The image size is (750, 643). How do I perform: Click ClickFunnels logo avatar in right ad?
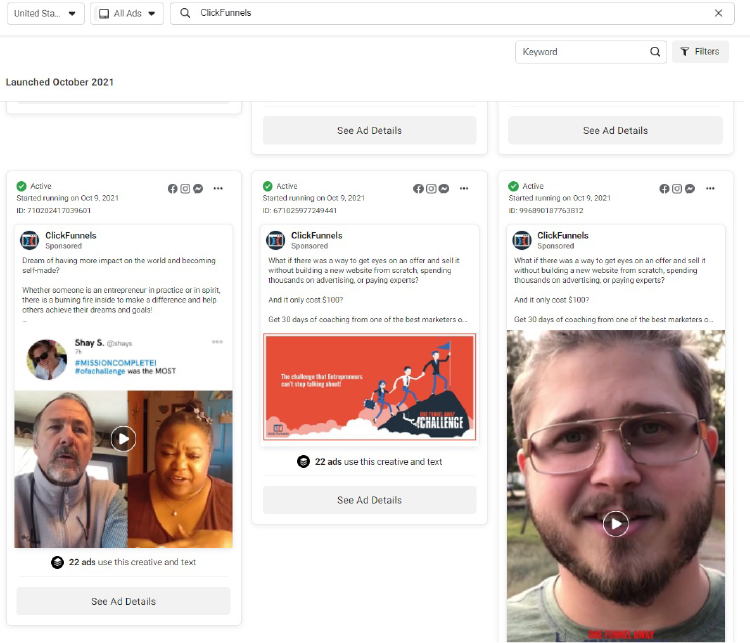(x=522, y=240)
